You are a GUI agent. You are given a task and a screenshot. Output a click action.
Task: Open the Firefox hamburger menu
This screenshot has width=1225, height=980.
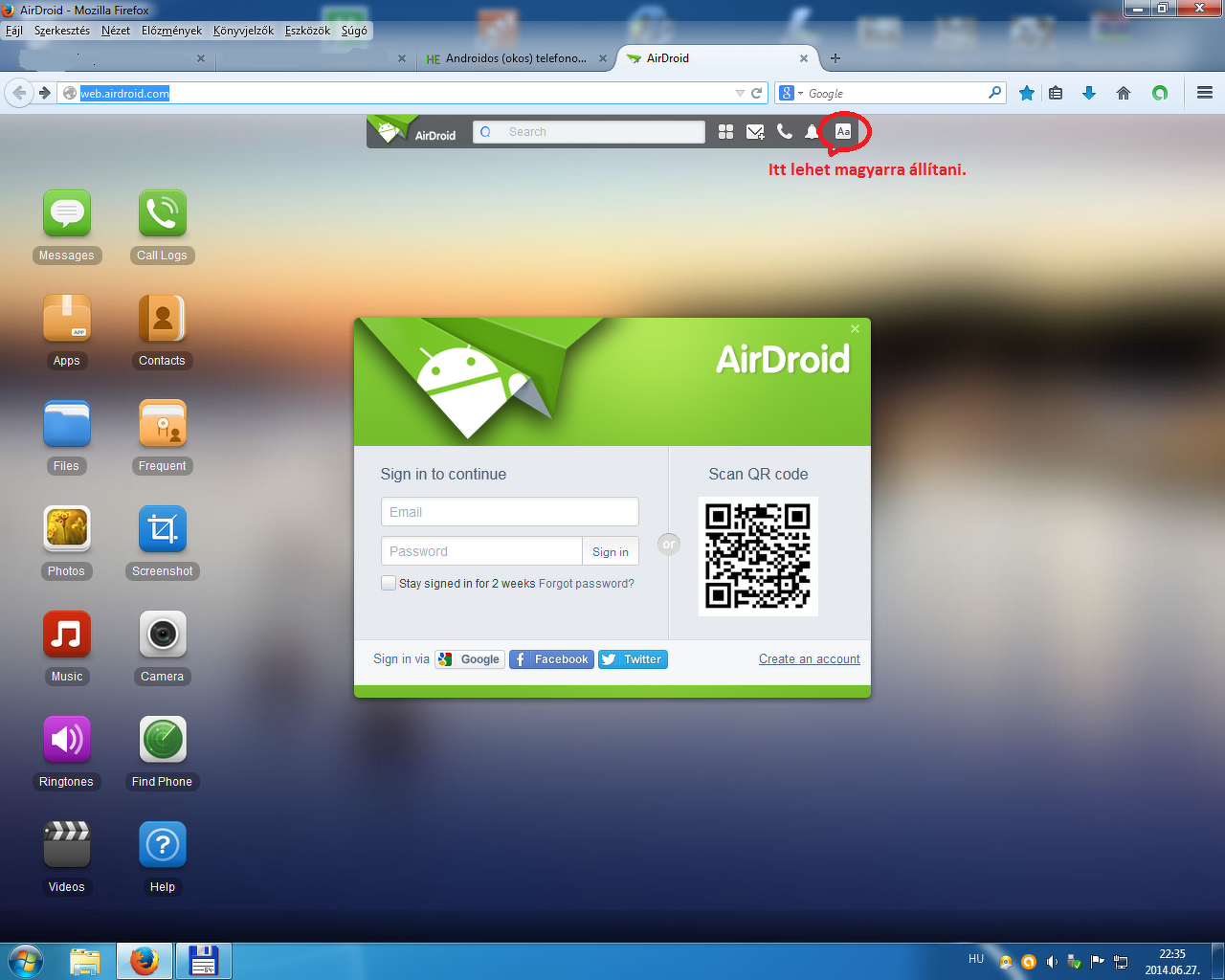[1205, 93]
